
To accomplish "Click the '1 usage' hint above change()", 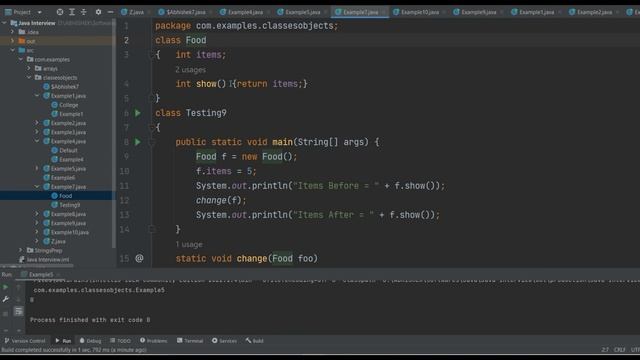I will pos(189,244).
